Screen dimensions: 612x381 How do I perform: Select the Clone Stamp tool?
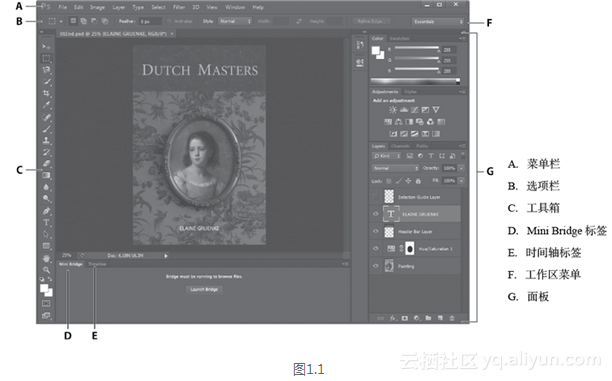click(46, 140)
